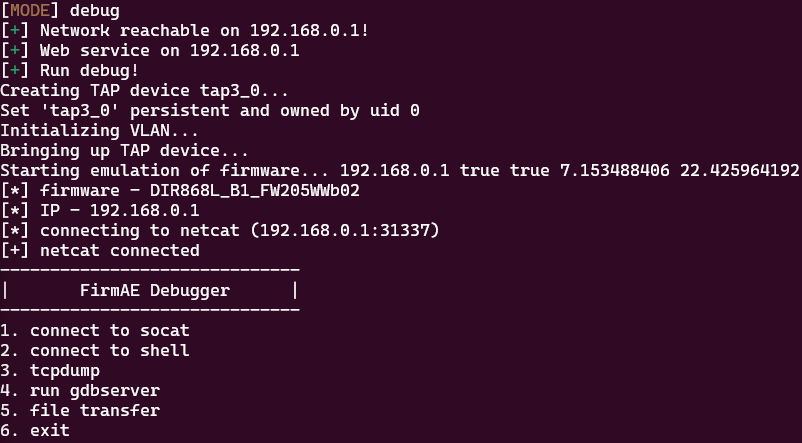Click the [MODE] debug line
The height and width of the screenshot is (443, 802).
pyautogui.click(x=60, y=11)
